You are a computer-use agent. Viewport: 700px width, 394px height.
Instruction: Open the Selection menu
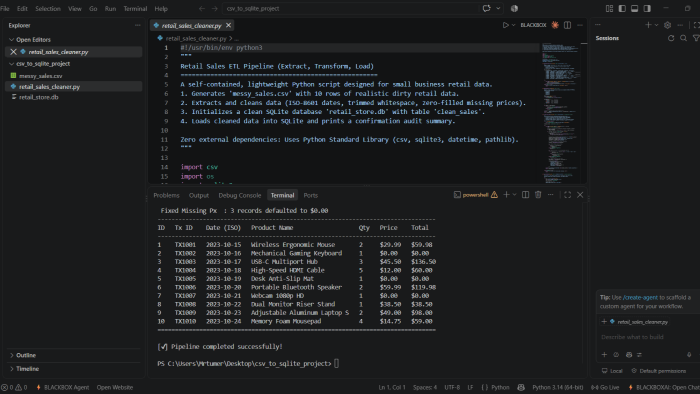(48, 8)
